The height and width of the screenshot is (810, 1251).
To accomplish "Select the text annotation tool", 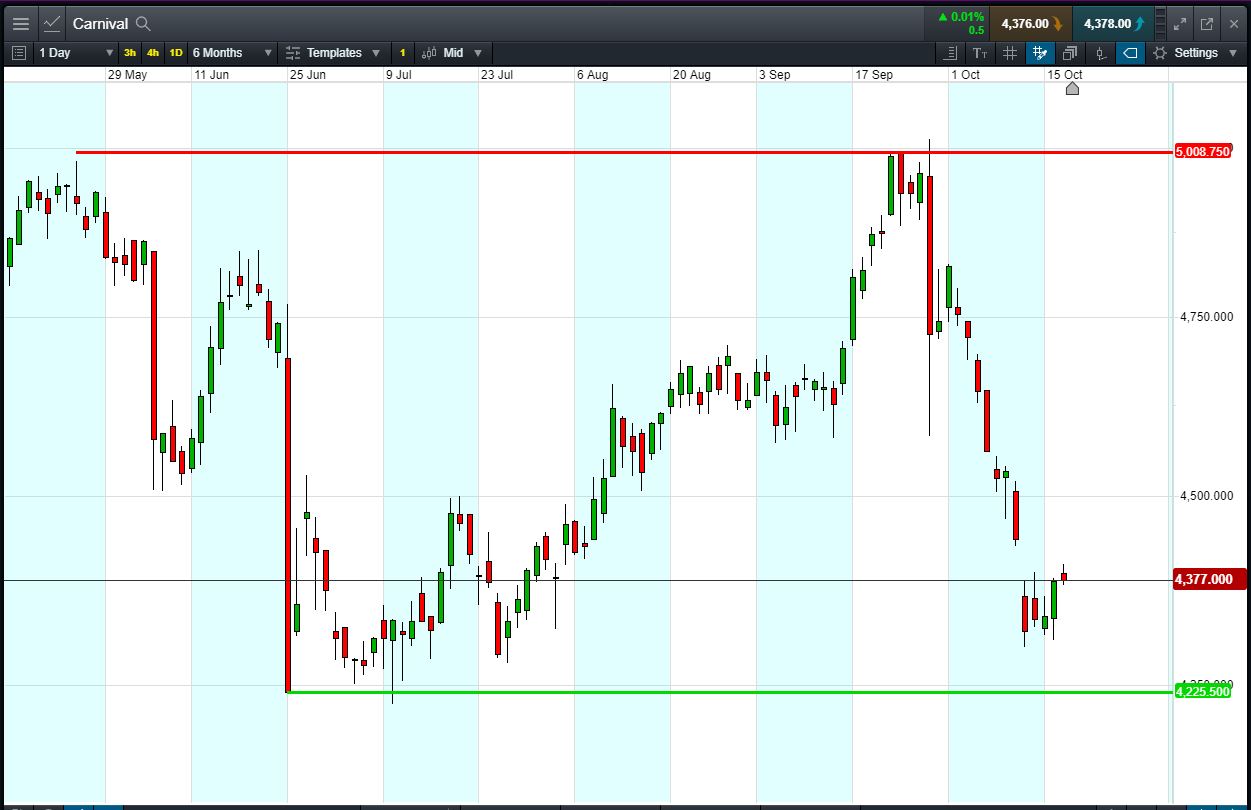I will [x=980, y=53].
